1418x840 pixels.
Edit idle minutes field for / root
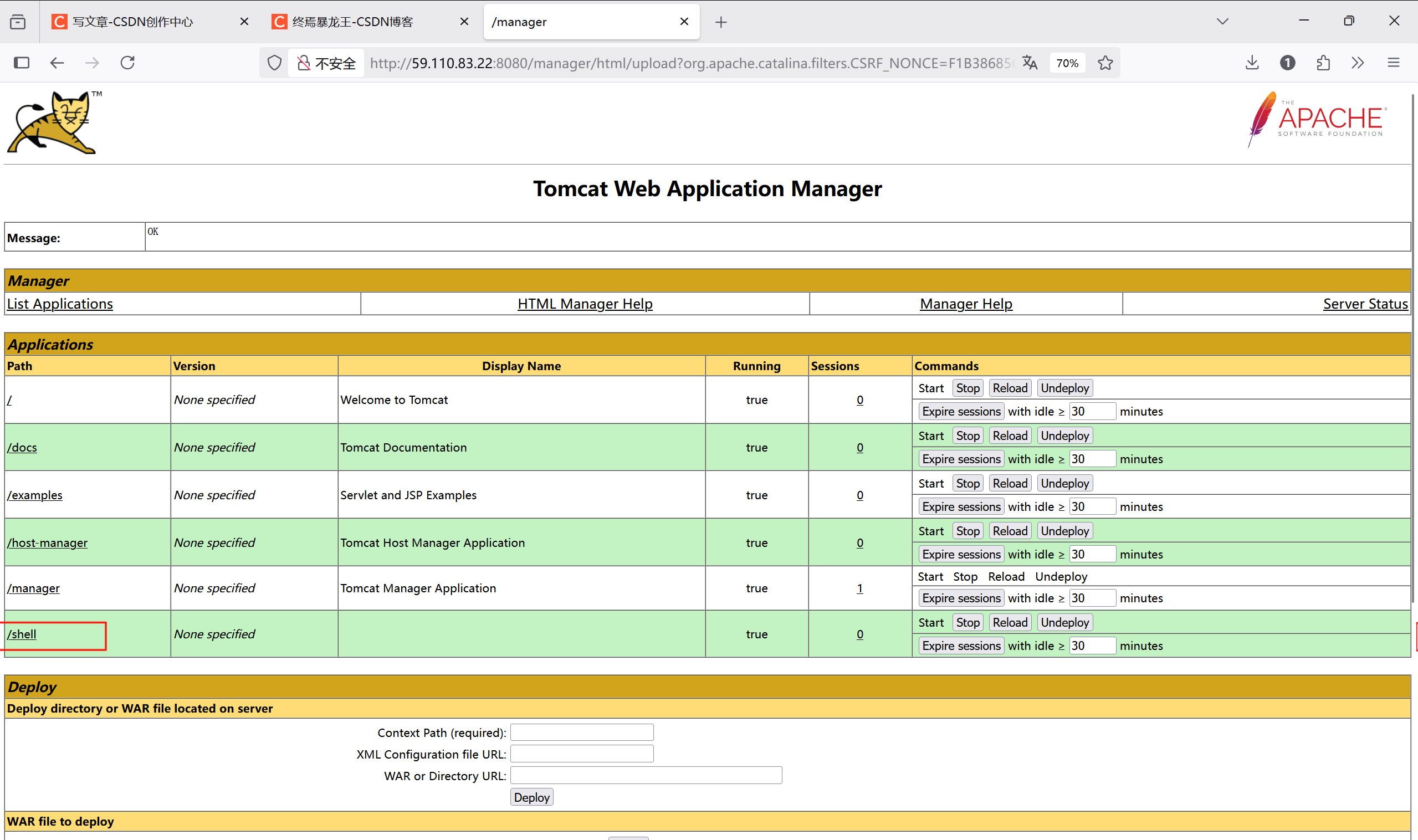[x=1093, y=411]
